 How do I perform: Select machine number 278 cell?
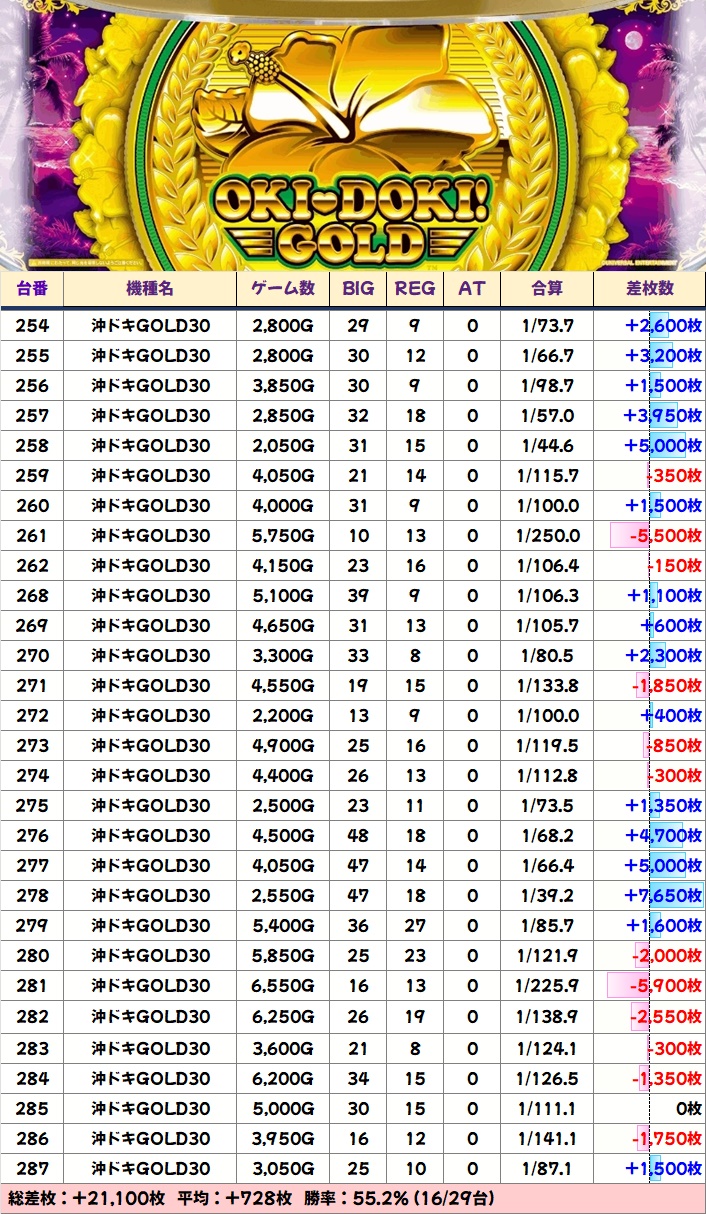pos(32,896)
